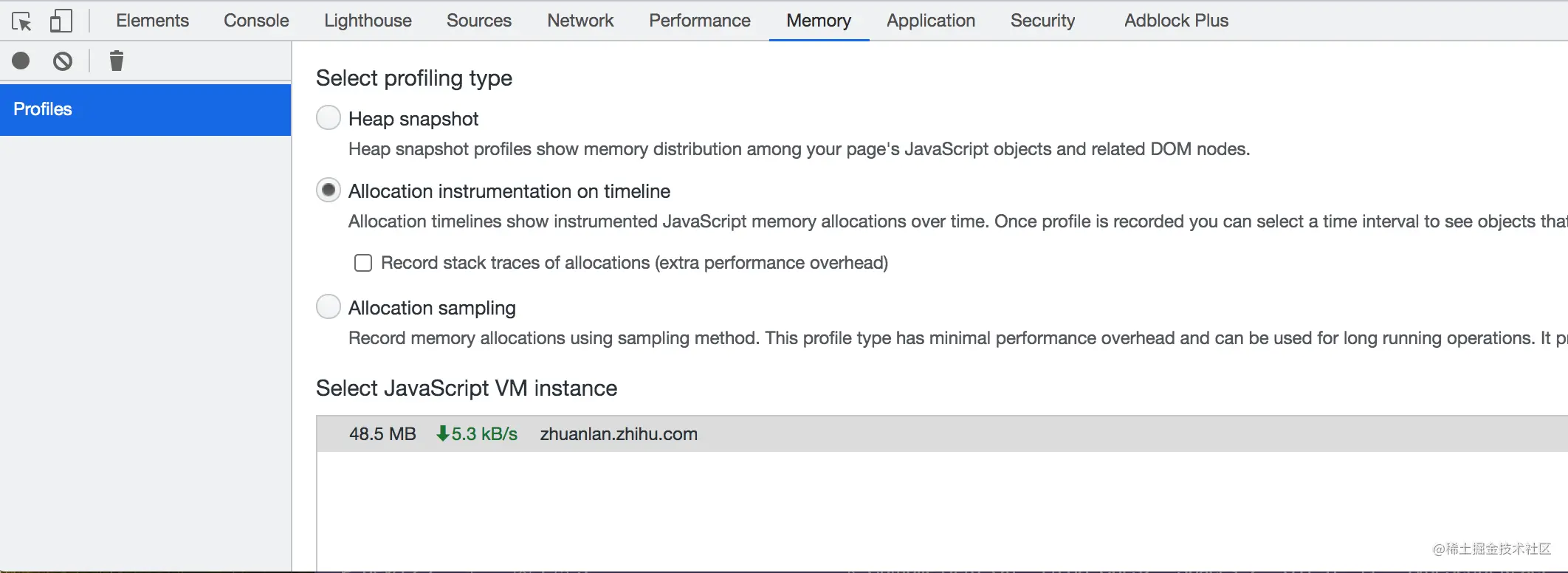Toggle the device toolbar icon
This screenshot has width=1568, height=573.
[61, 21]
